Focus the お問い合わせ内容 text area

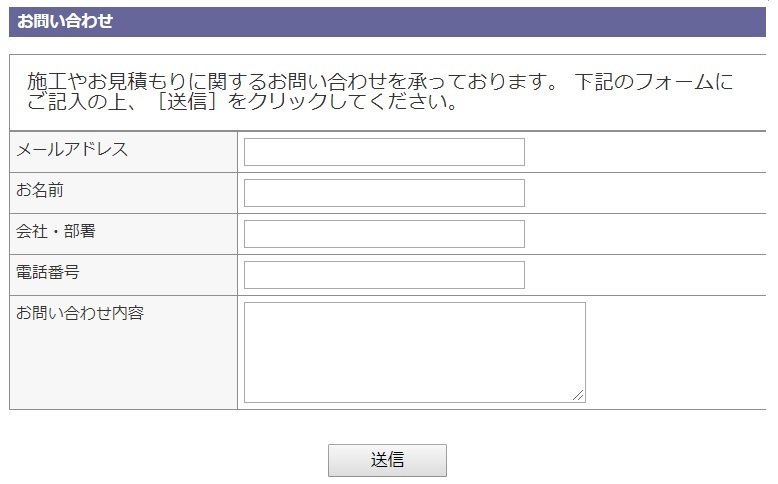point(414,352)
